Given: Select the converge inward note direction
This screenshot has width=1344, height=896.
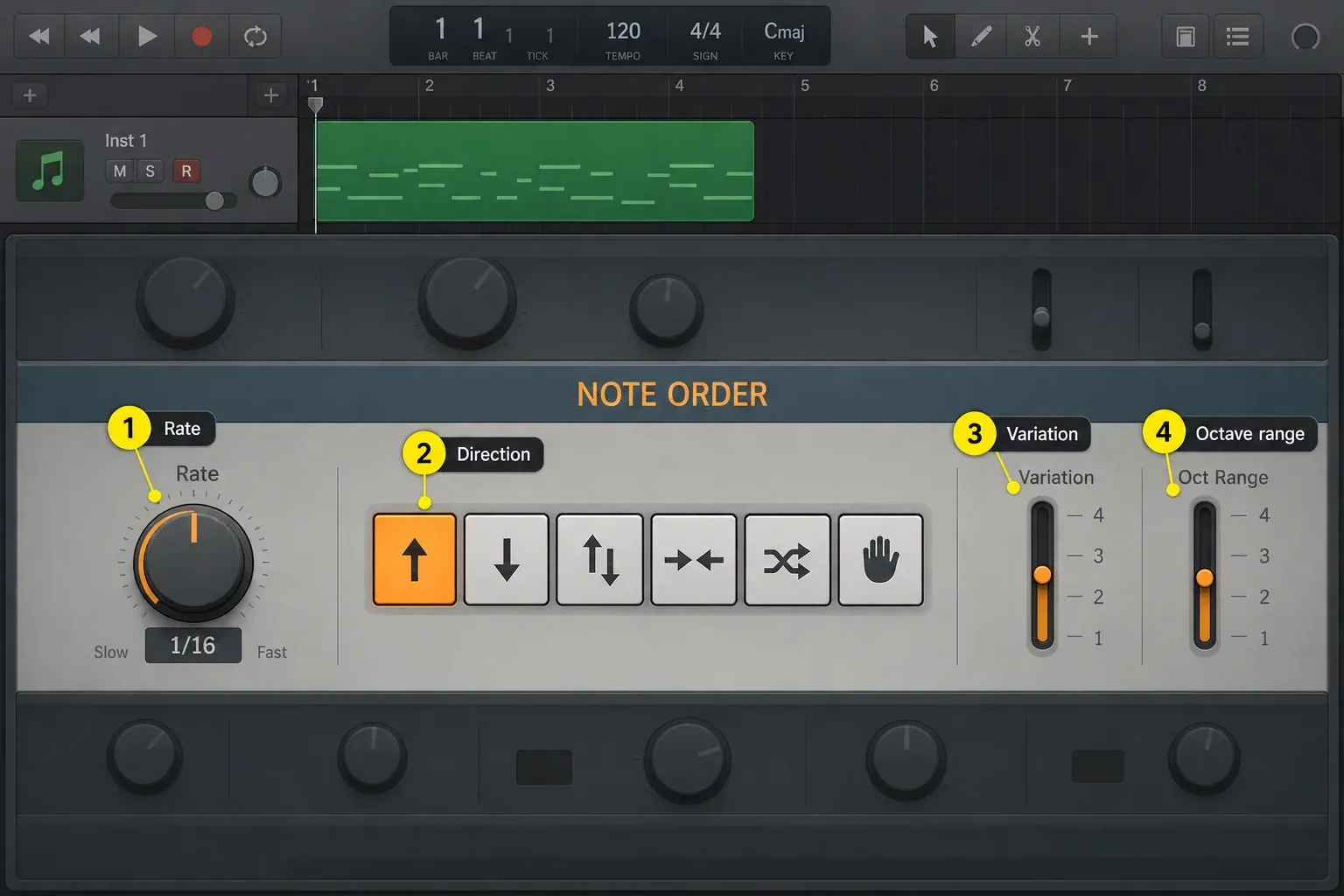Looking at the screenshot, I should pos(694,560).
